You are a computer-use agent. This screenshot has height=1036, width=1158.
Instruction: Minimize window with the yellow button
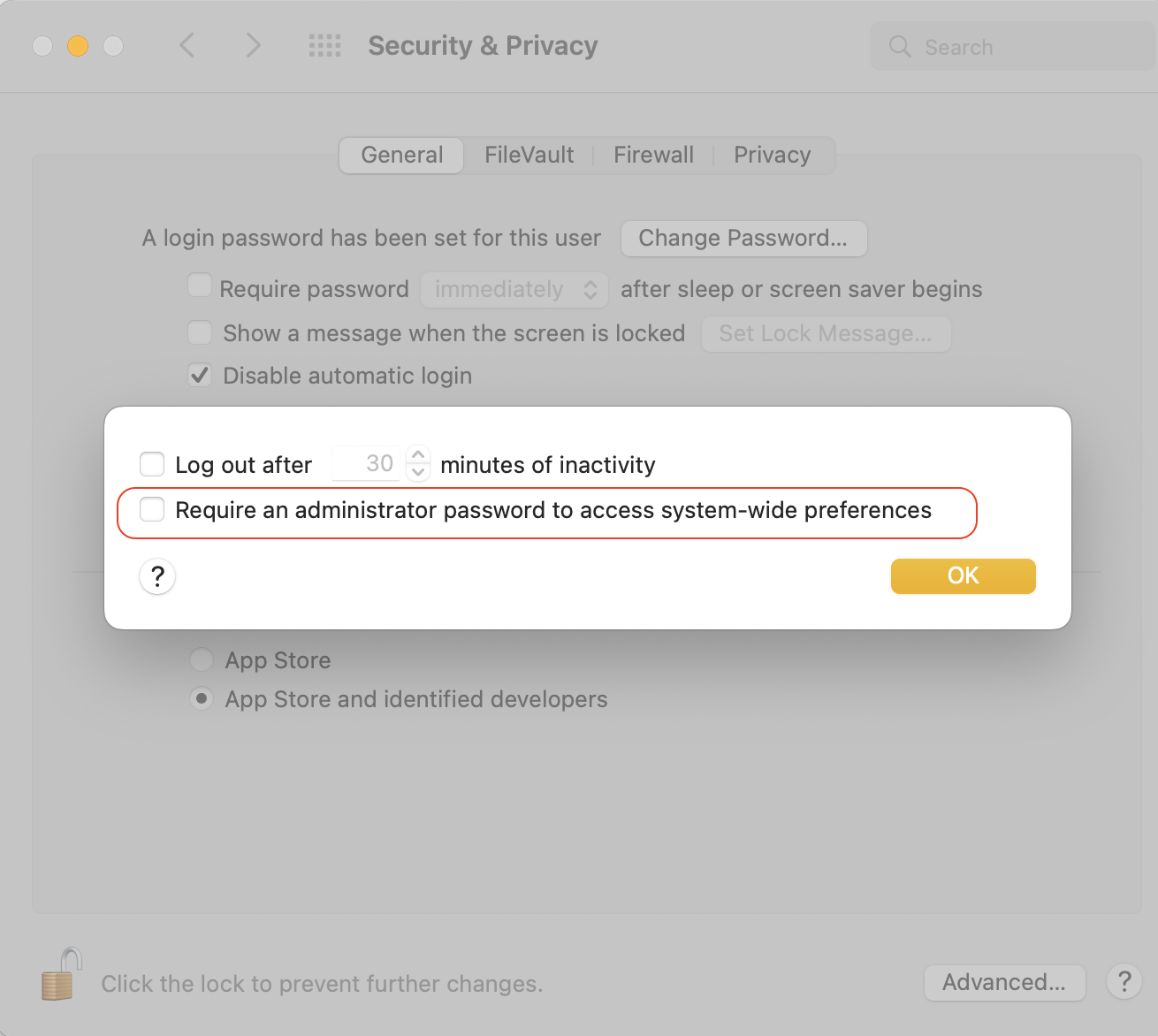click(78, 46)
